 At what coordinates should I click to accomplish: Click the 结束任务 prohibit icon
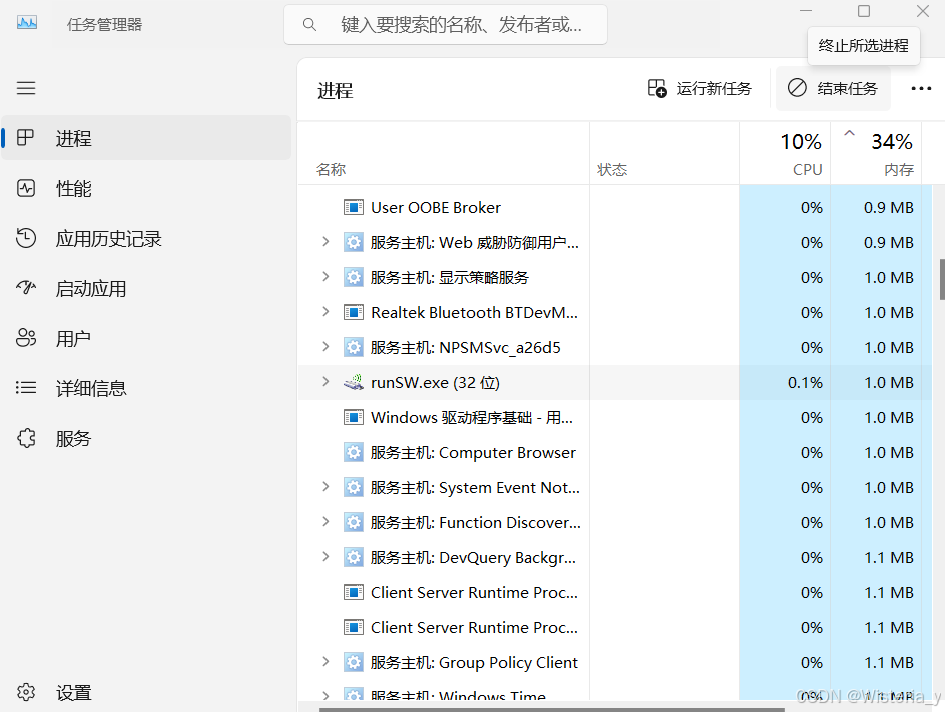(x=797, y=88)
